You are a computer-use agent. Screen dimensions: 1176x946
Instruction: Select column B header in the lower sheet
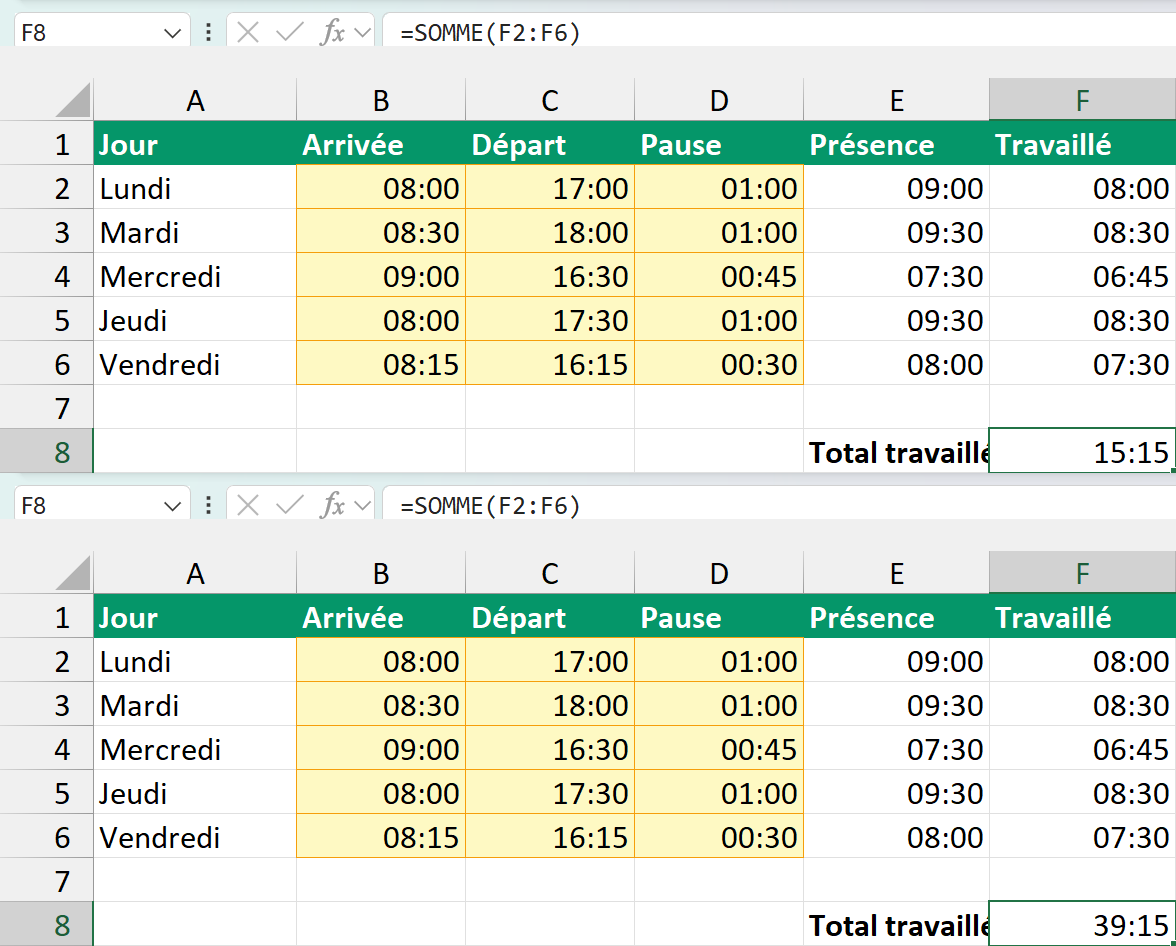(381, 573)
